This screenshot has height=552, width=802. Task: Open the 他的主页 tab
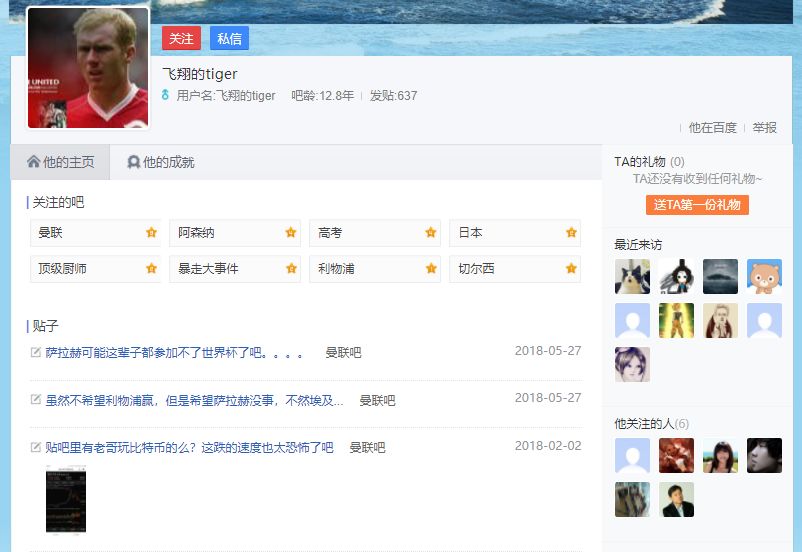(x=60, y=162)
